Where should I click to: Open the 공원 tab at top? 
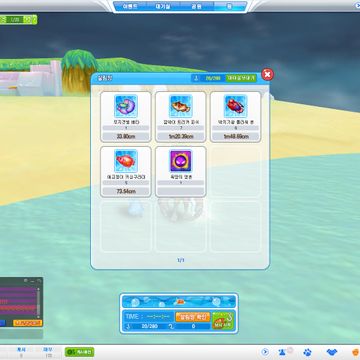(x=196, y=6)
